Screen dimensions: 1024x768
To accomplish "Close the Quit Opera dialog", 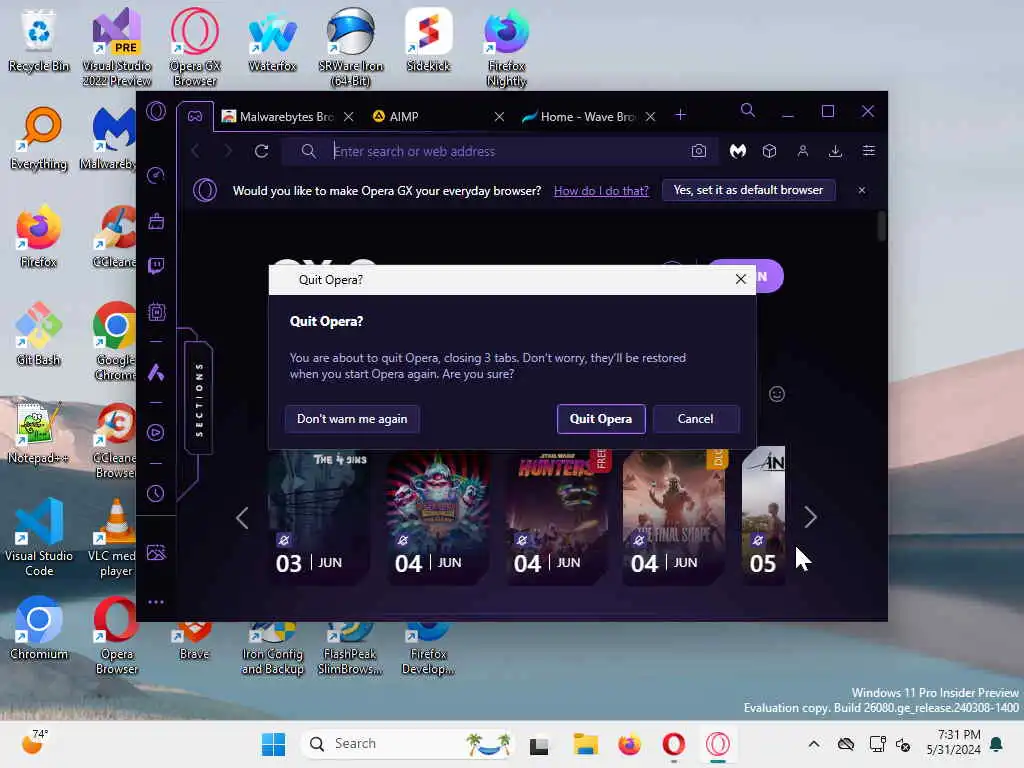I will point(741,279).
